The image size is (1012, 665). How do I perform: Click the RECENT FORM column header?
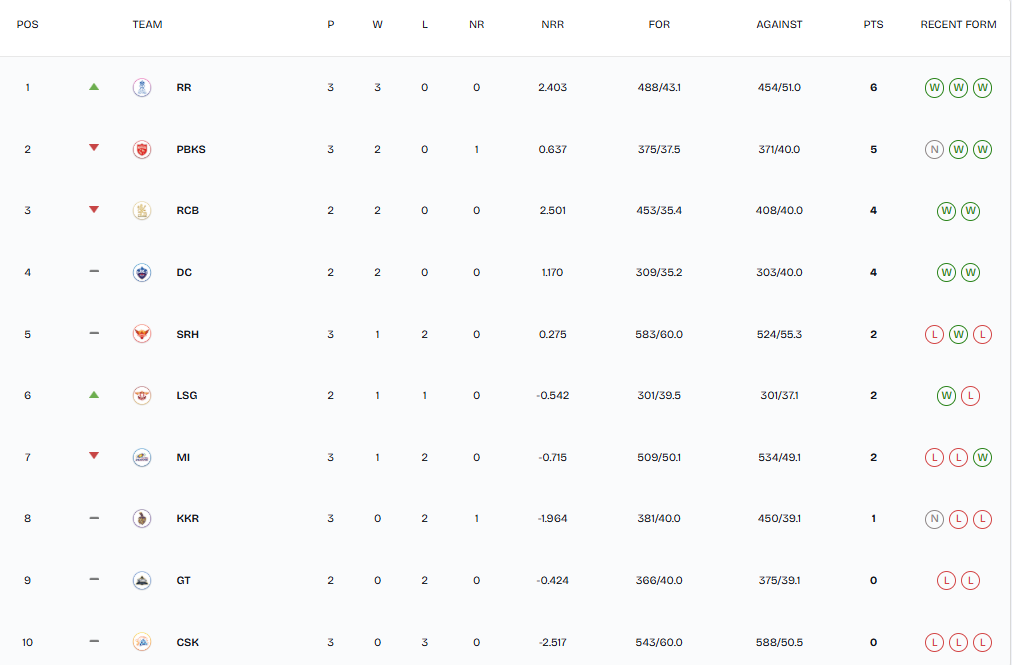[x=958, y=25]
